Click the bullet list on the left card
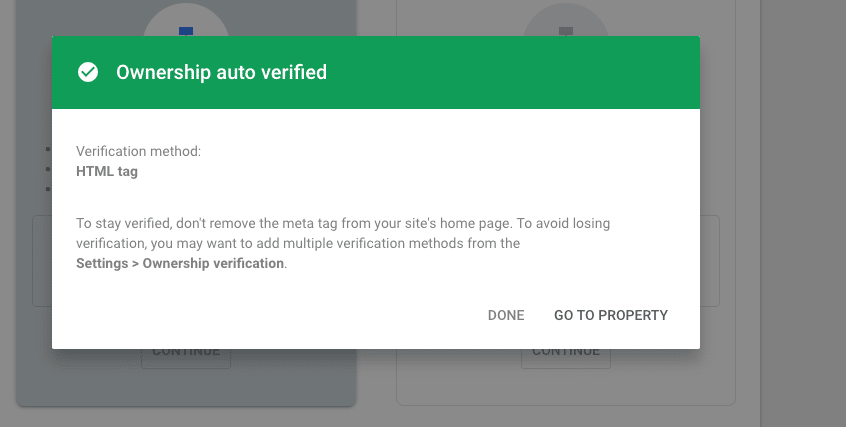Image resolution: width=846 pixels, height=427 pixels. tap(47, 170)
